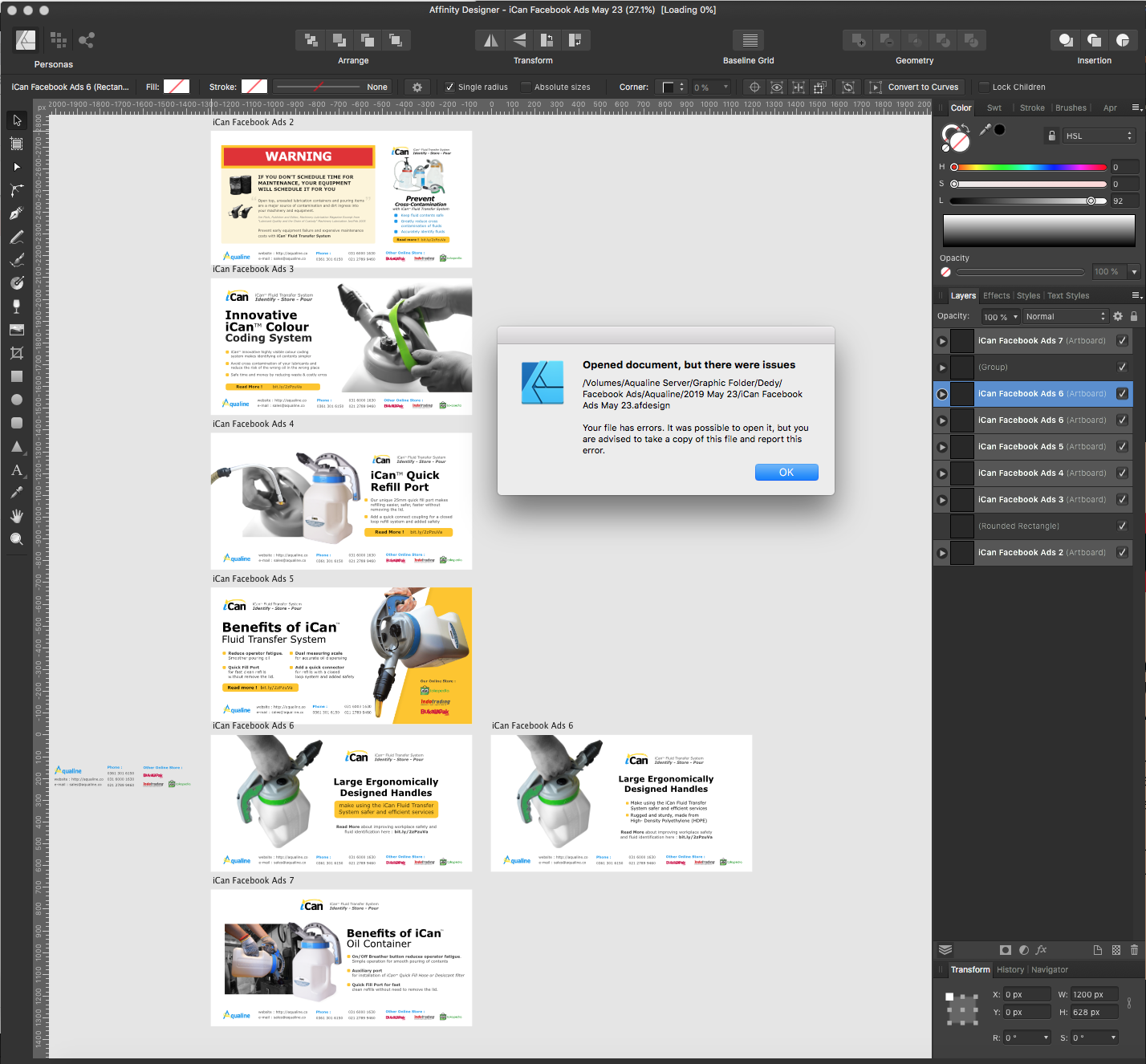Click the Hue slider in Color panel
The image size is (1146, 1064).
[x=1029, y=168]
